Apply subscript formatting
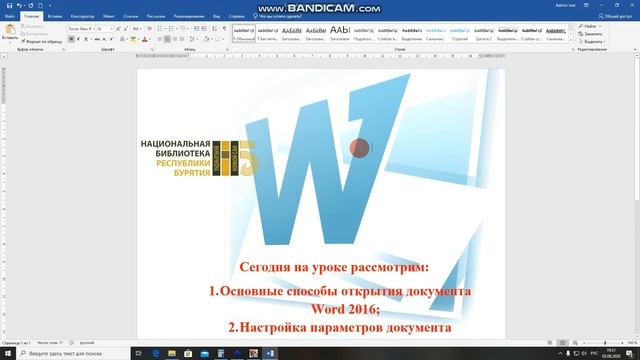Viewport: 640px width, 360px height. point(104,39)
